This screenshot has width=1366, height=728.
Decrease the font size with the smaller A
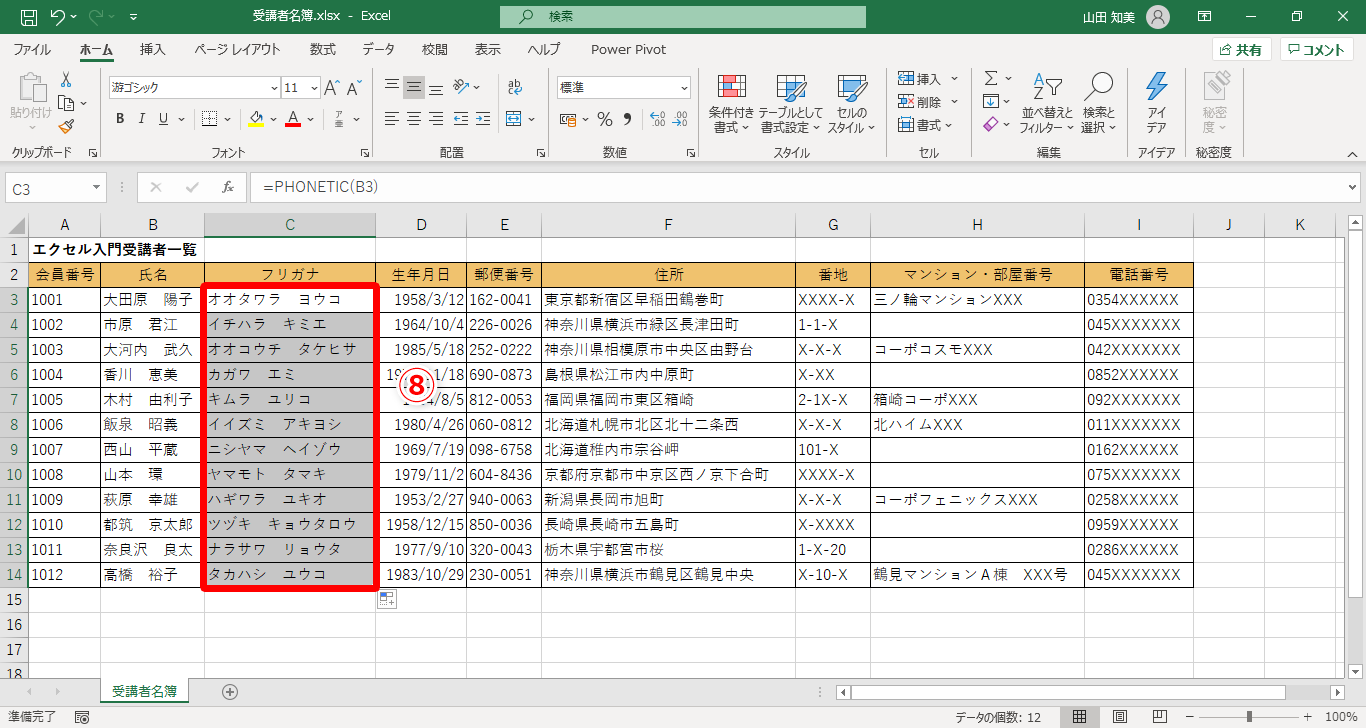[355, 88]
